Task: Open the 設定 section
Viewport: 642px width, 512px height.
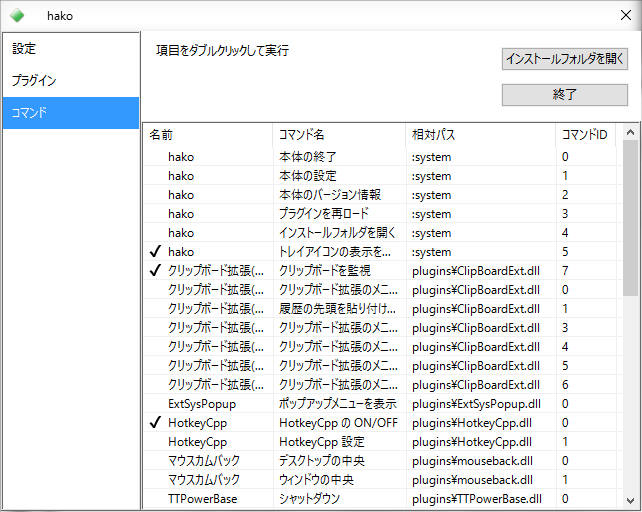Action: [x=71, y=49]
